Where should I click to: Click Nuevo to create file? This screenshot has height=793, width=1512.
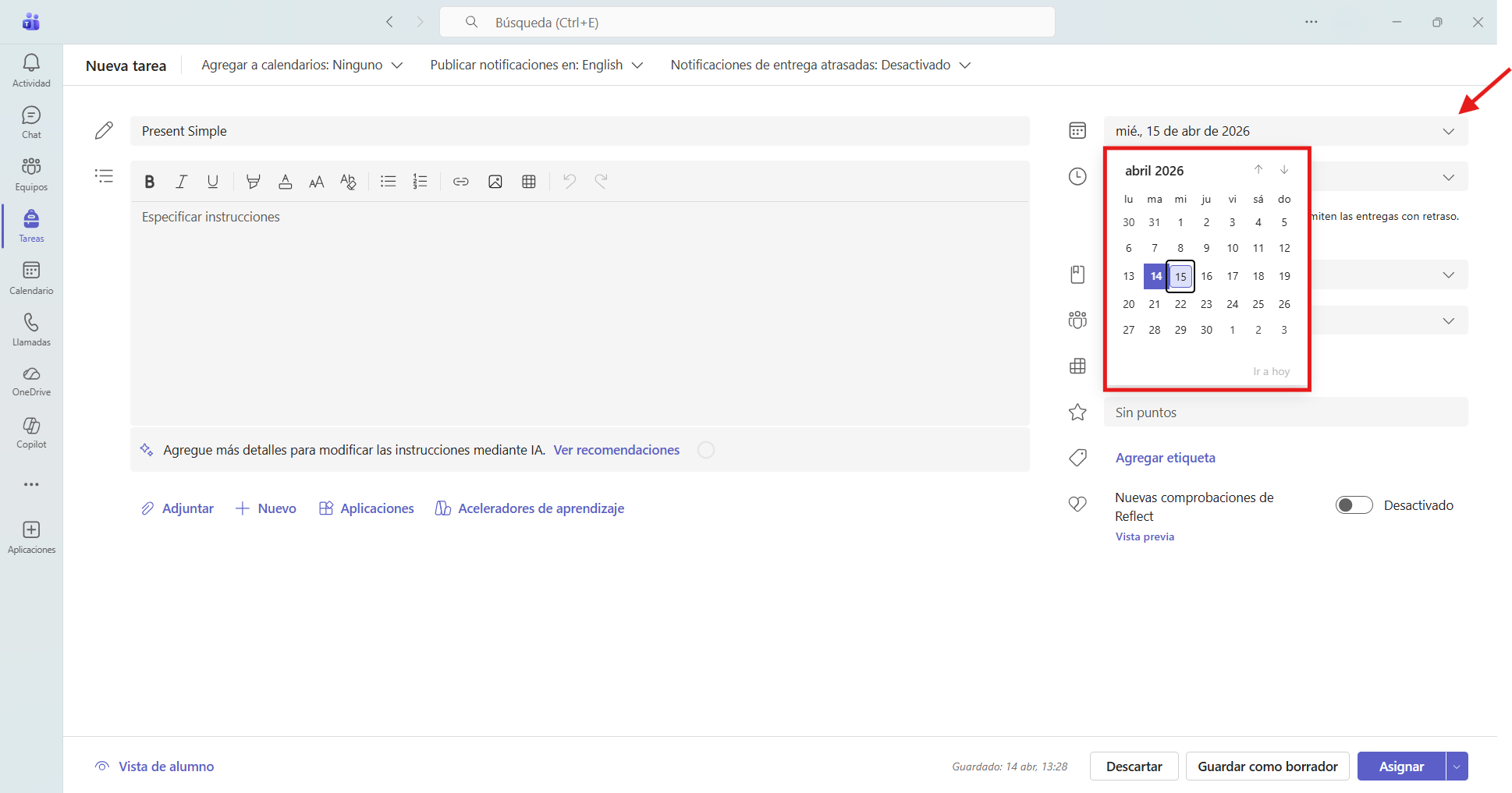(266, 508)
